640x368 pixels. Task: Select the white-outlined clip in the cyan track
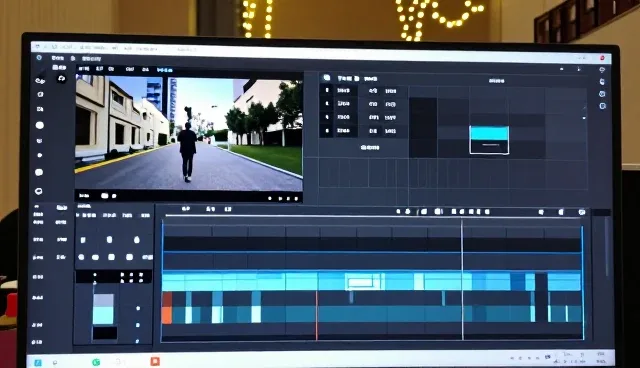click(x=363, y=282)
